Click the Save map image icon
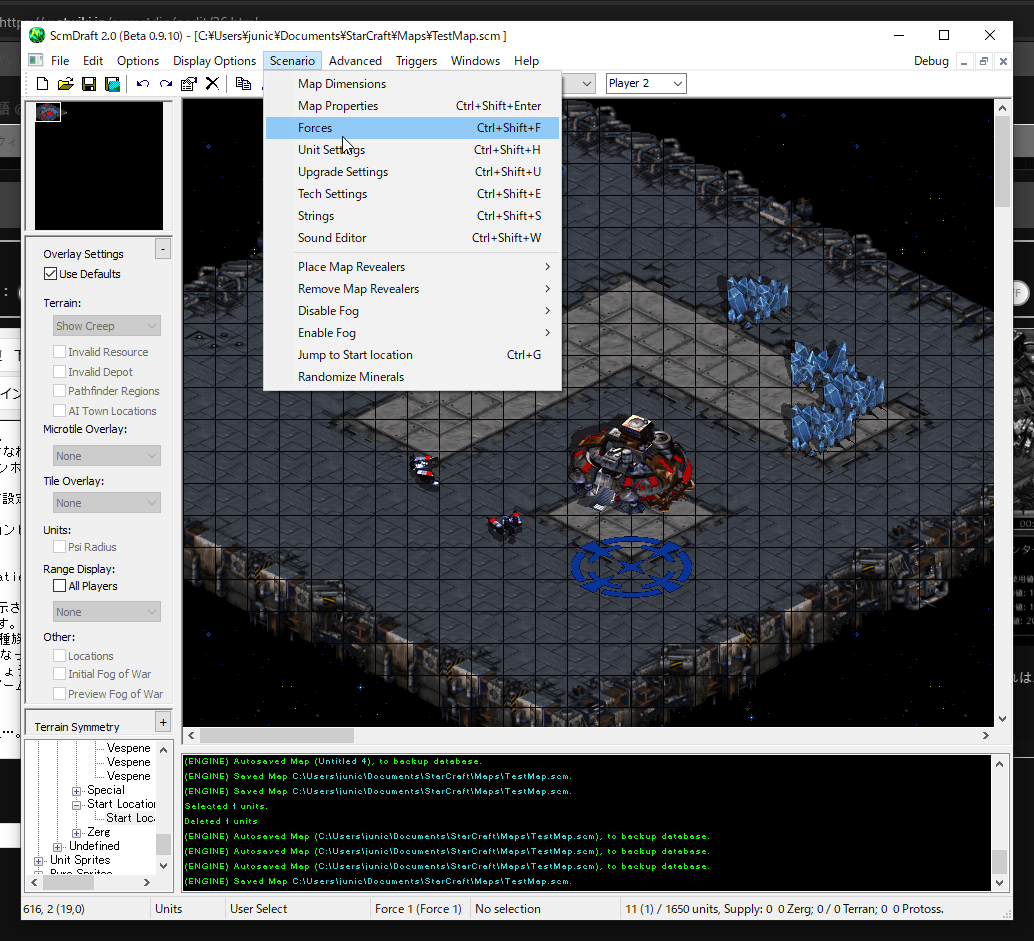This screenshot has height=941, width=1034. click(112, 84)
